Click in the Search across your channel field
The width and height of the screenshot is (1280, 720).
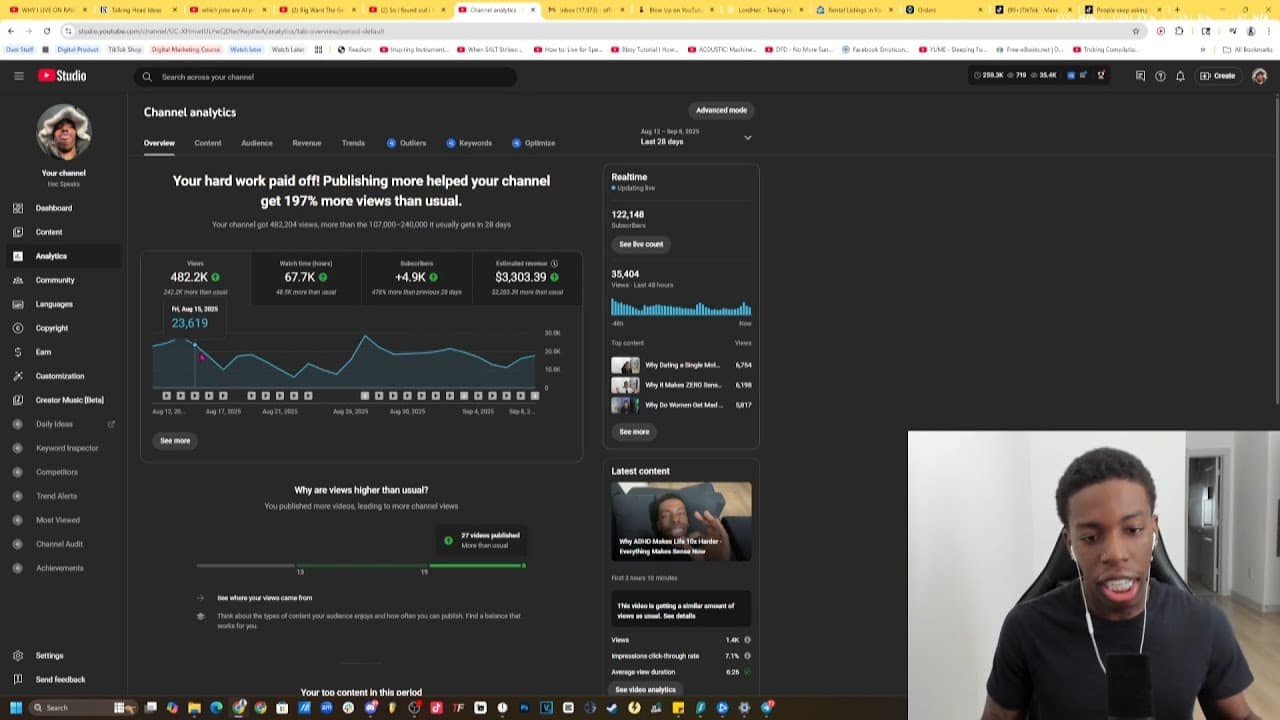pyautogui.click(x=326, y=77)
